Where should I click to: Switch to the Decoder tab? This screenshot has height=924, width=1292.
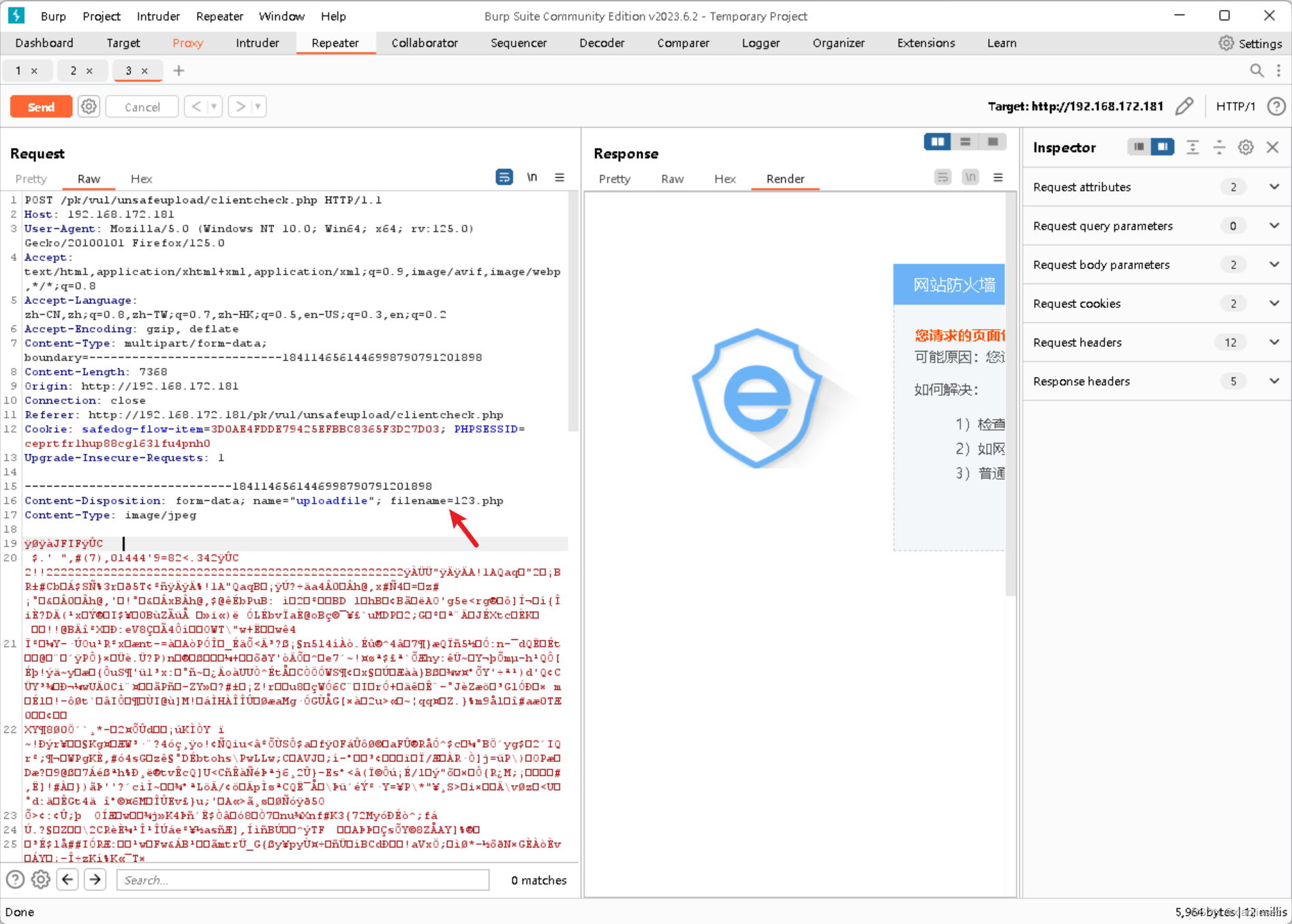tap(602, 43)
